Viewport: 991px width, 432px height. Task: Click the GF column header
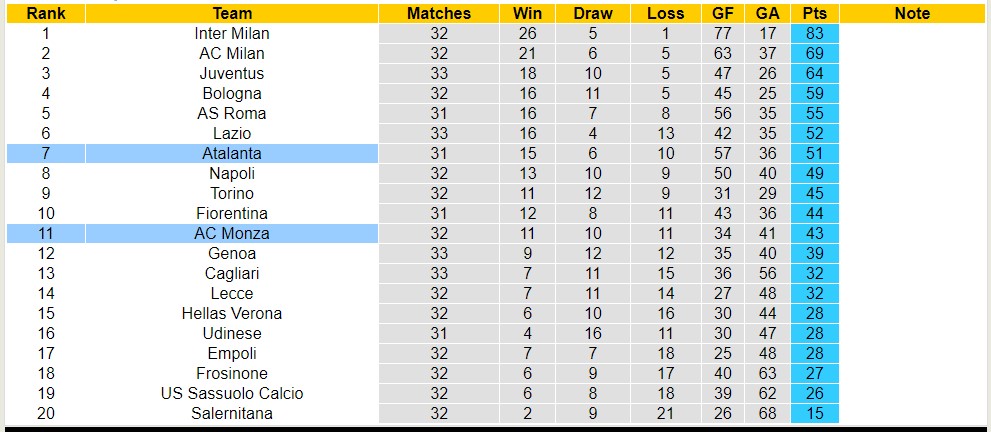point(722,14)
